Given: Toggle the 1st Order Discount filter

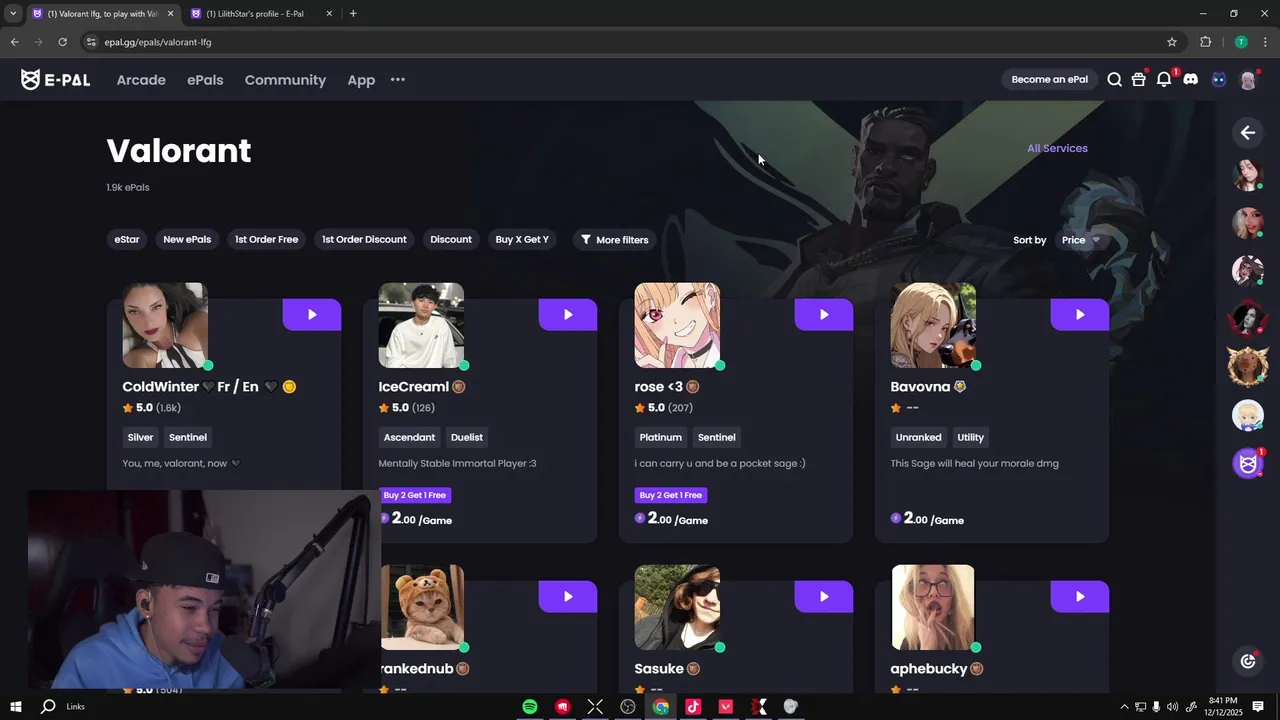Looking at the screenshot, I should pyautogui.click(x=364, y=240).
